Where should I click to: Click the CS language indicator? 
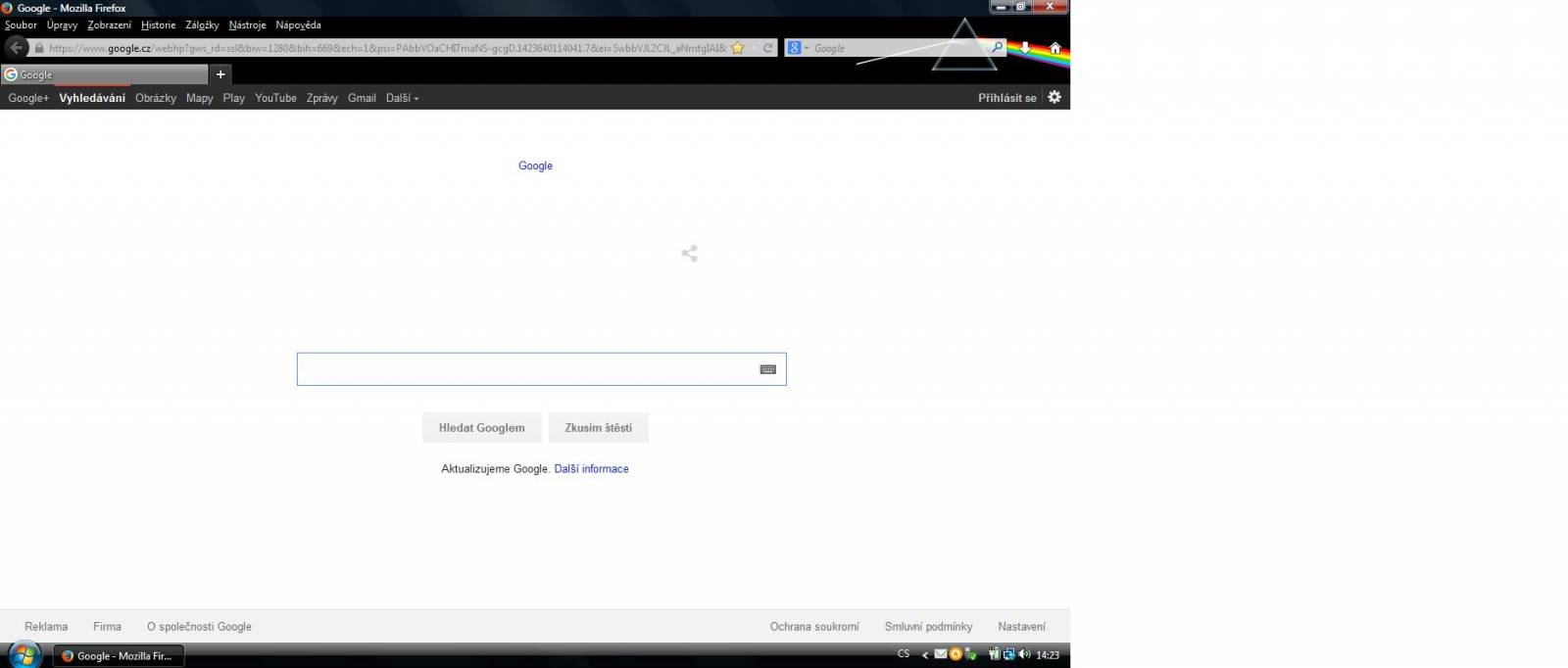click(x=904, y=654)
